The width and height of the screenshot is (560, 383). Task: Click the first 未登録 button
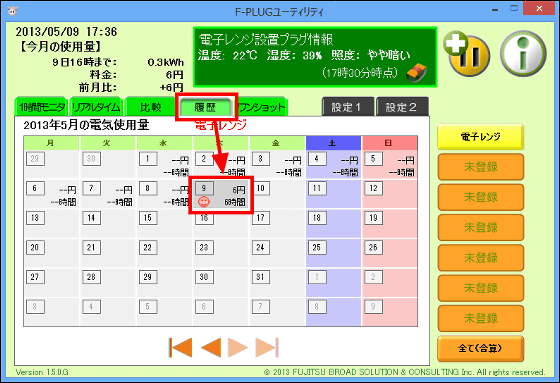tap(480, 167)
